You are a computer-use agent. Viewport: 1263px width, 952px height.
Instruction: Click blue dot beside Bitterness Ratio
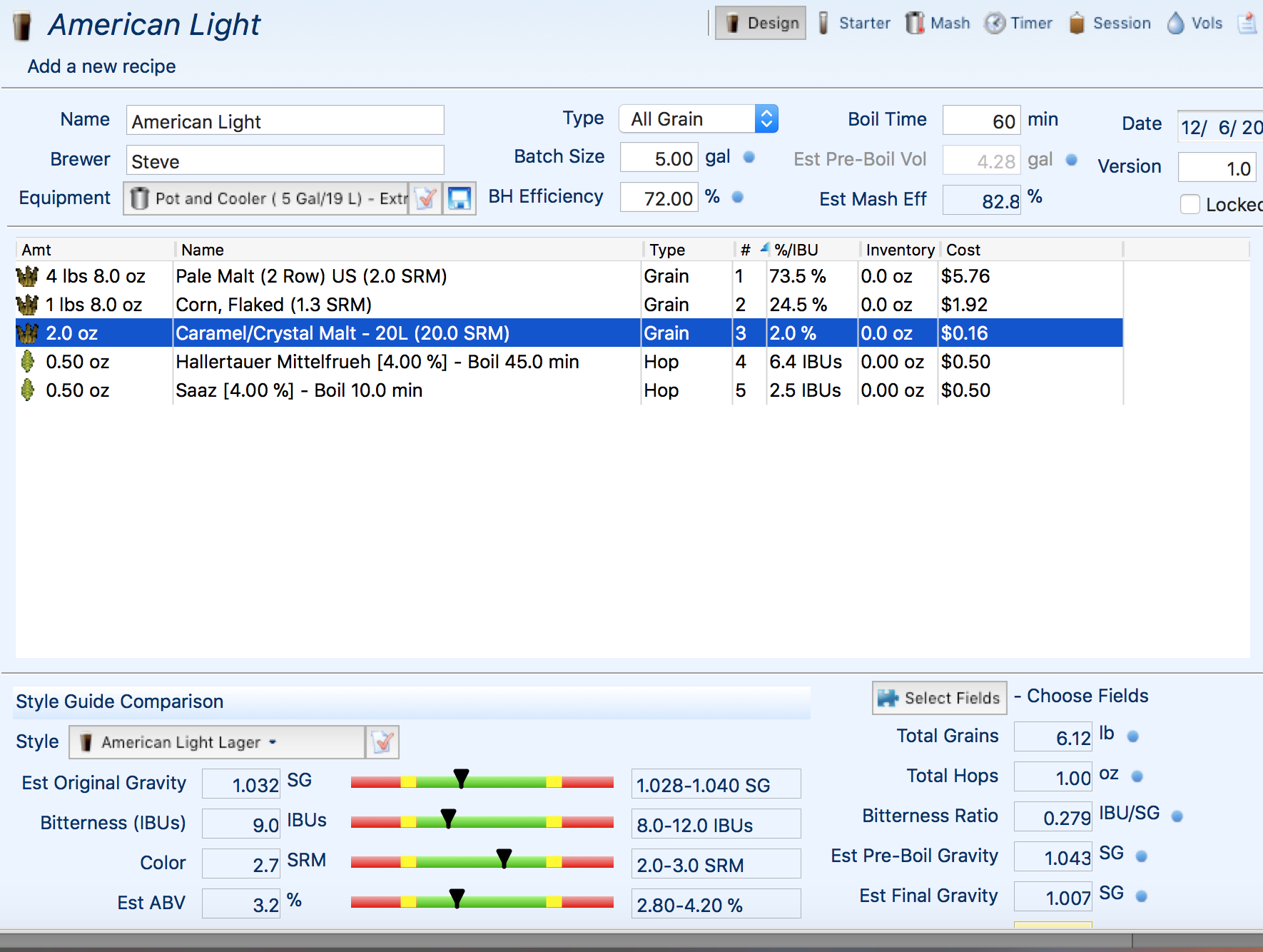click(x=1177, y=816)
